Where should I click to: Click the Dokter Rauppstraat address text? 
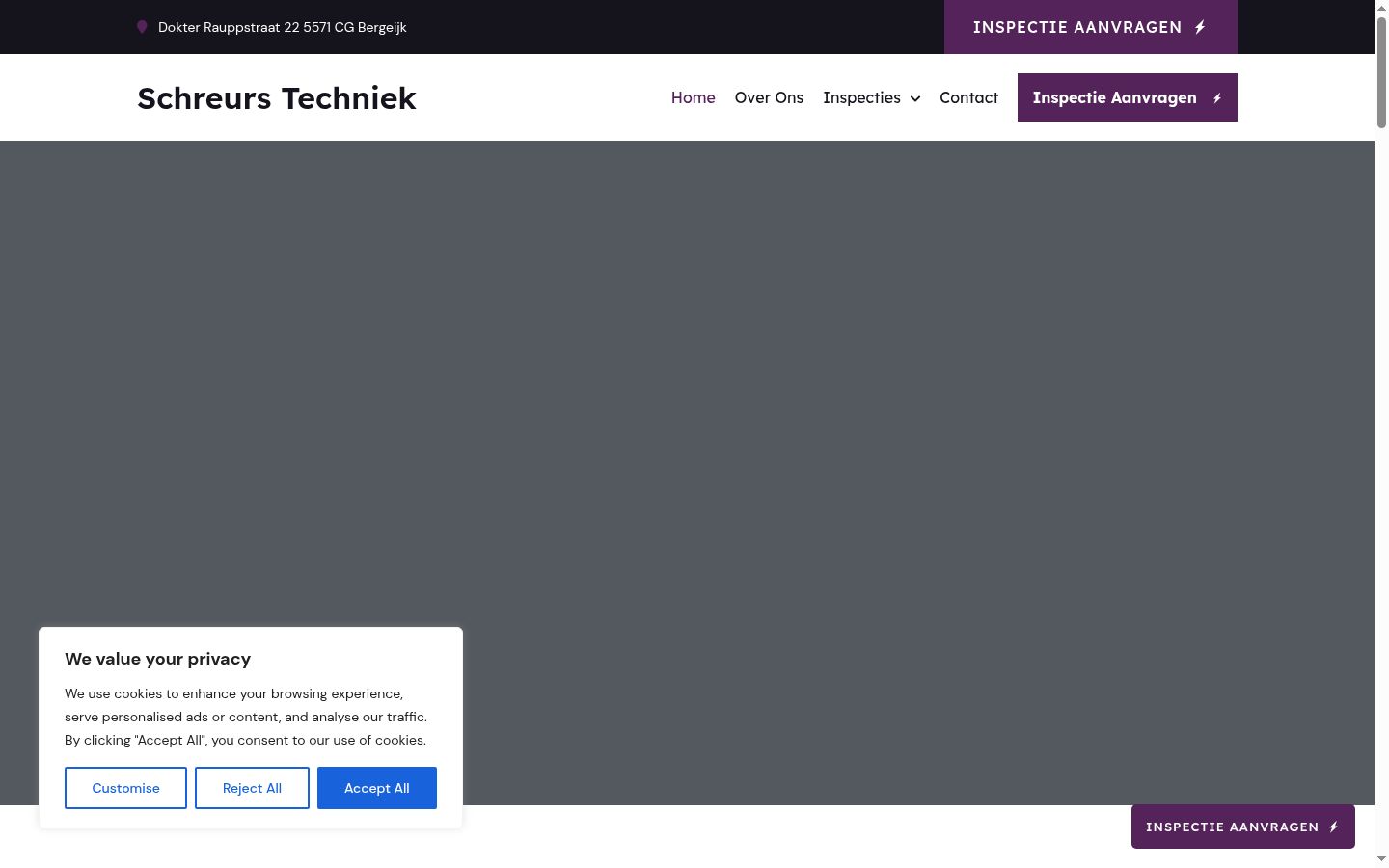(x=283, y=27)
